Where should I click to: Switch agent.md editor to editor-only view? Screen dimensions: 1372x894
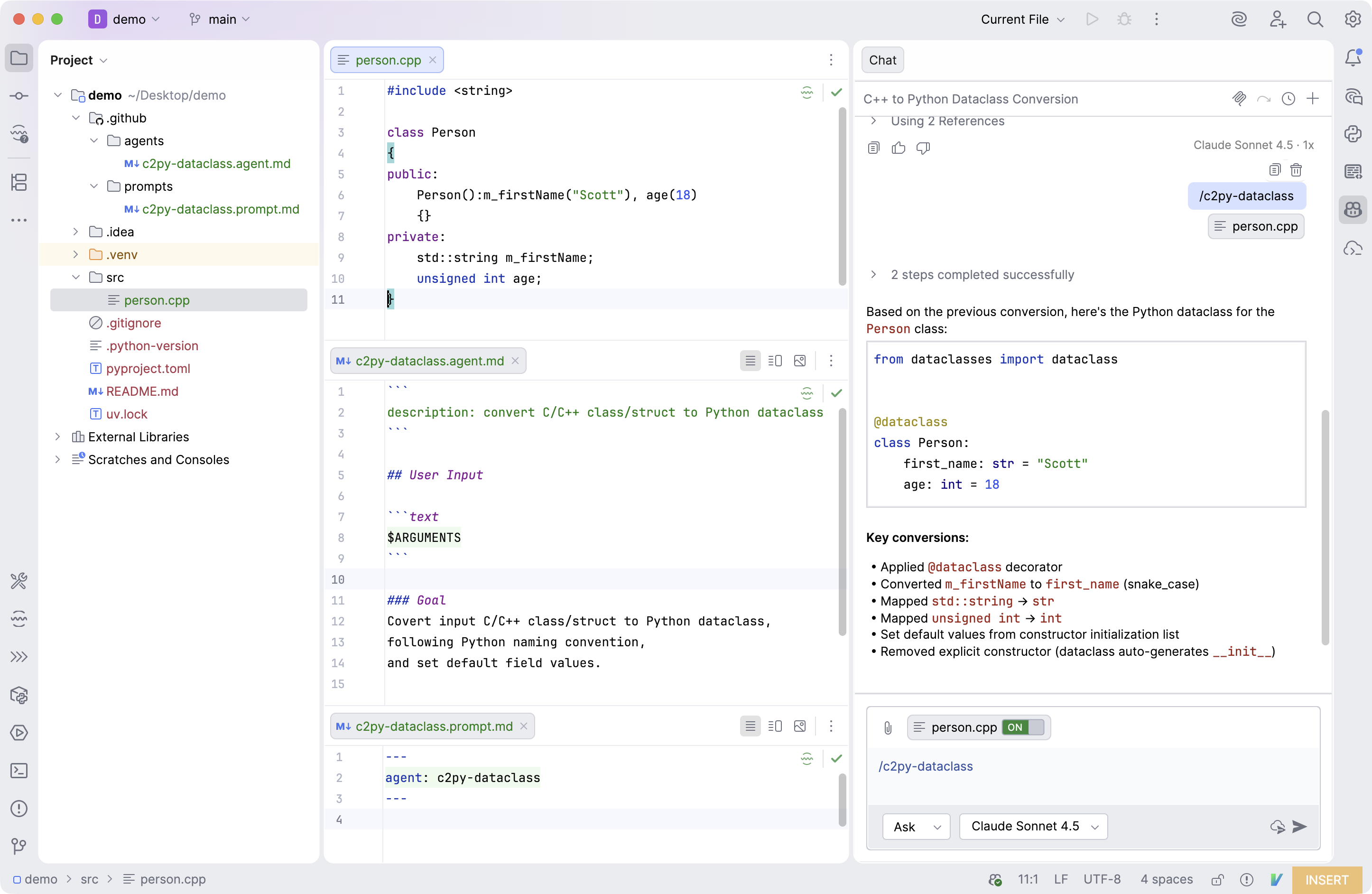(x=750, y=361)
